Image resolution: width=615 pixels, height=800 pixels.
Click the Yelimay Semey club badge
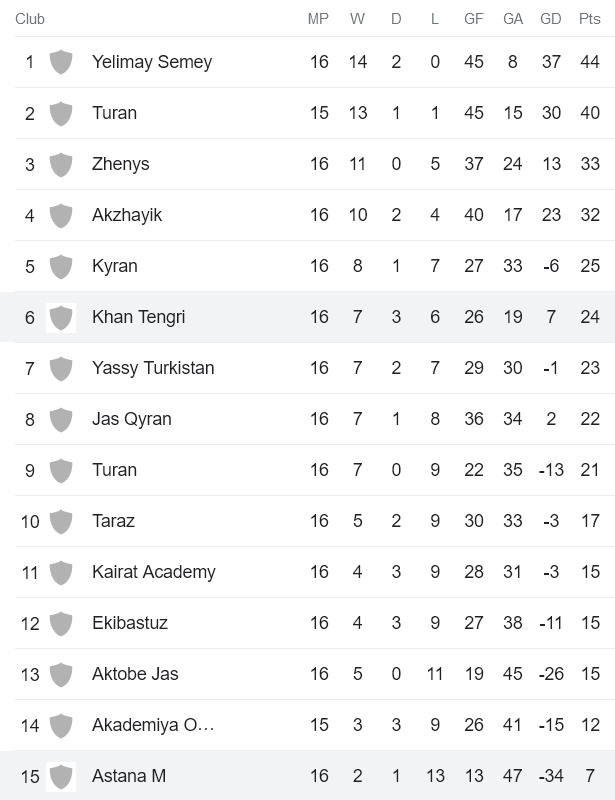(x=61, y=62)
